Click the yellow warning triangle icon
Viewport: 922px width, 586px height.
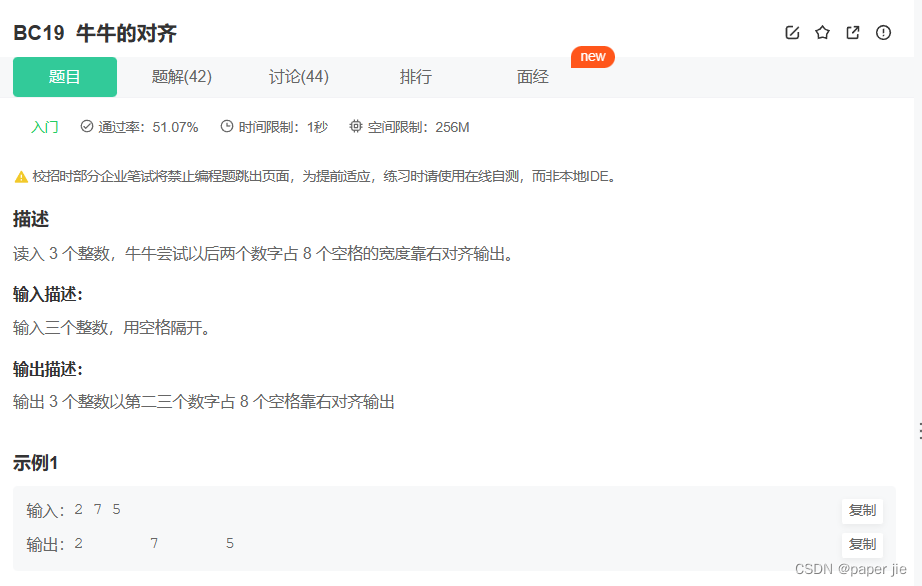point(21,177)
